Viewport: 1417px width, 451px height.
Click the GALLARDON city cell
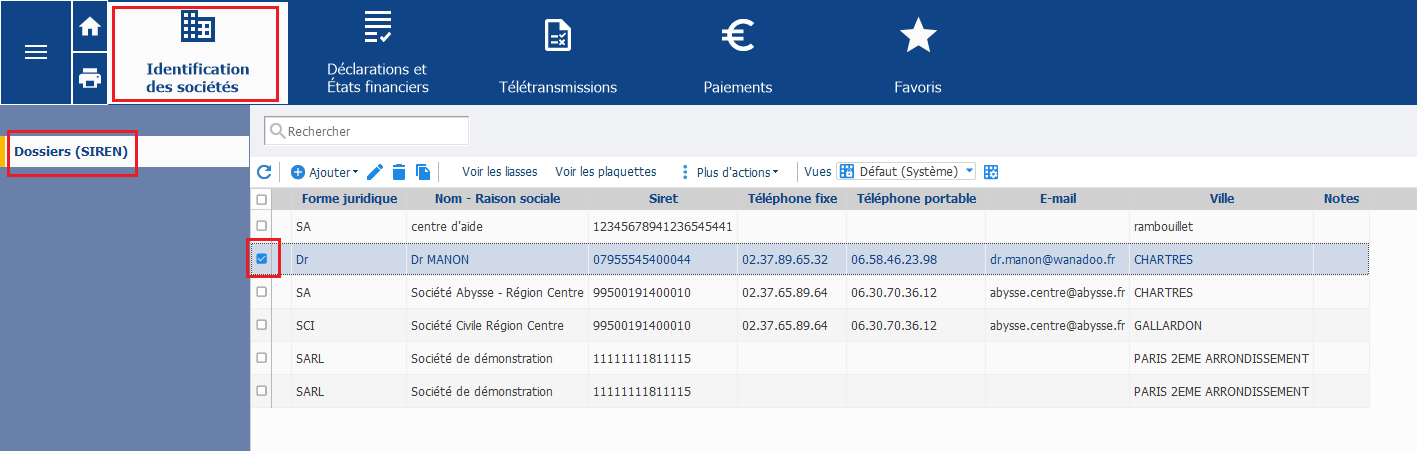coord(1221,325)
